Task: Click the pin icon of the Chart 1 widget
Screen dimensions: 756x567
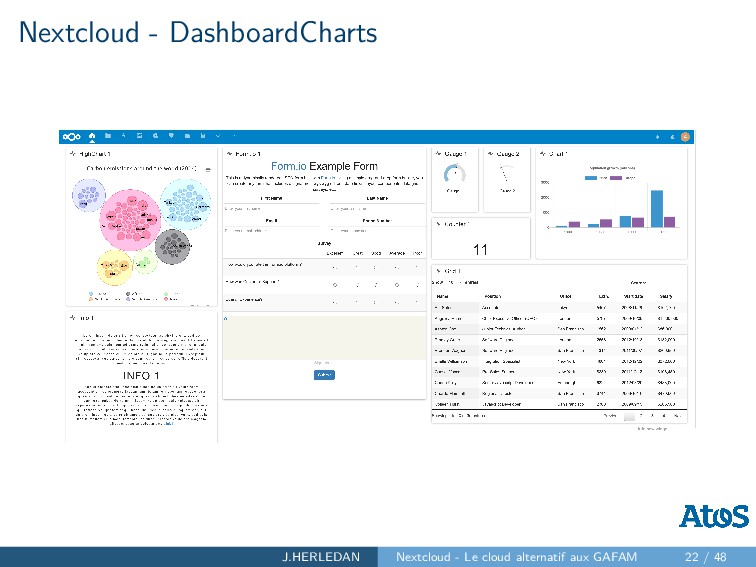Action: (543, 154)
